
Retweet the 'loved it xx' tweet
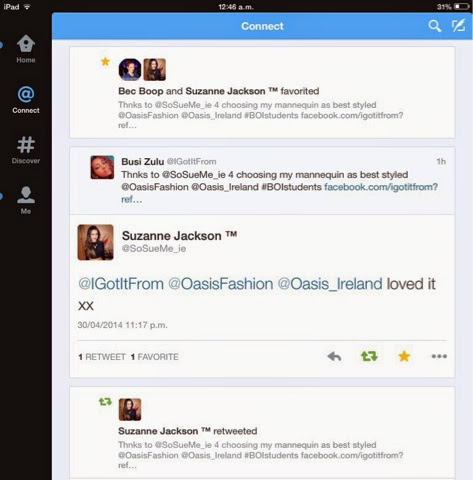(369, 356)
